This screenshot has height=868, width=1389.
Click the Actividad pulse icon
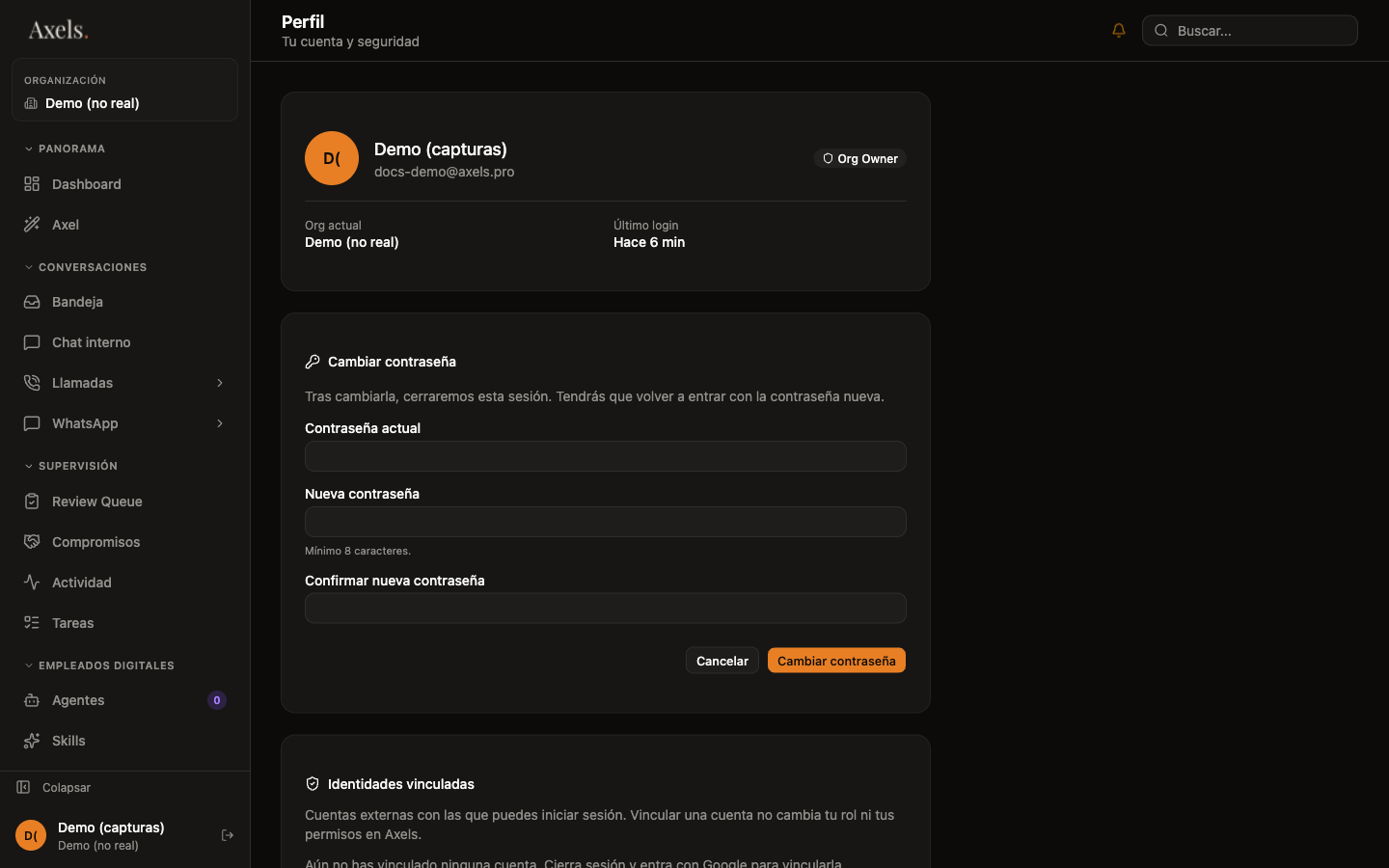point(32,582)
